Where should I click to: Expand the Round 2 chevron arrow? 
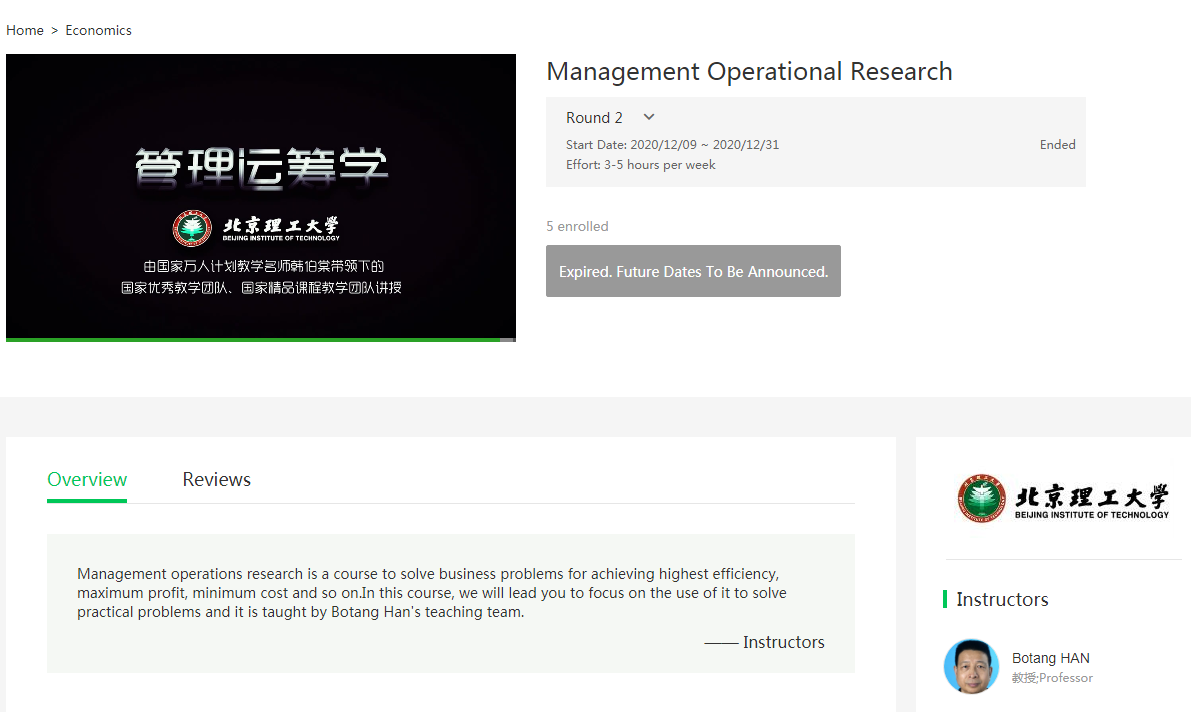(649, 117)
